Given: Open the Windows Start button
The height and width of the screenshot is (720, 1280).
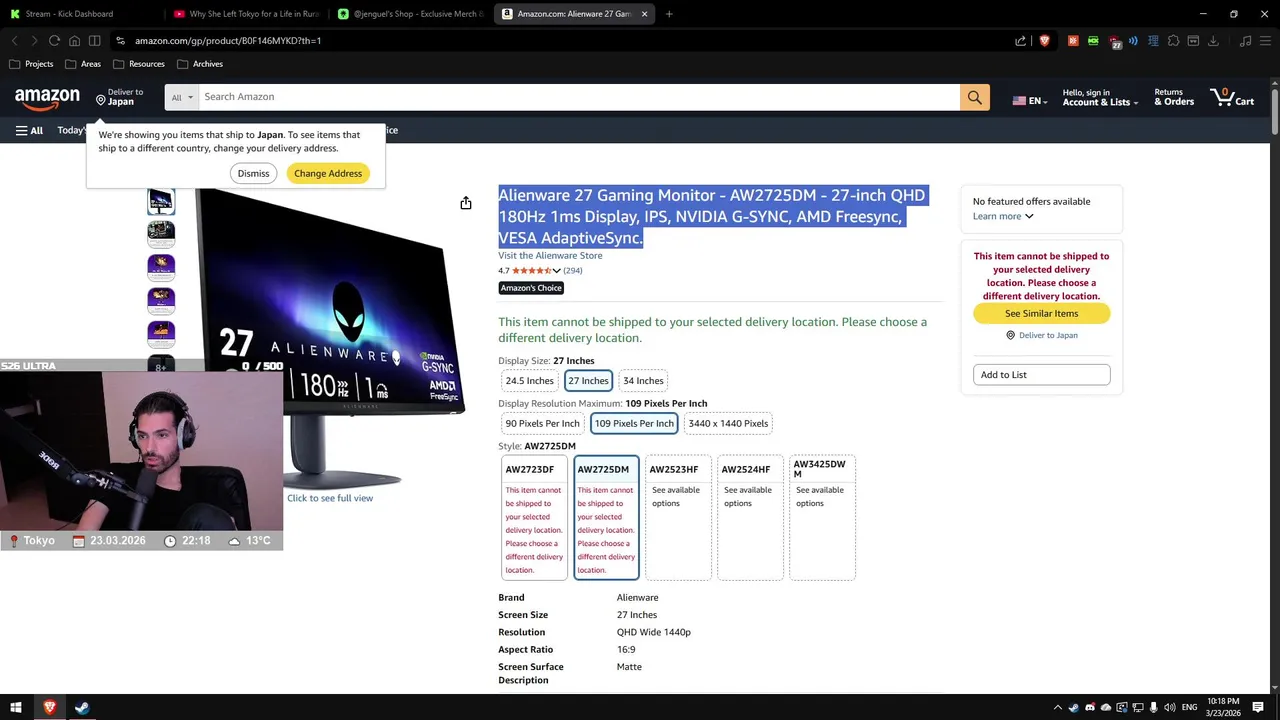Looking at the screenshot, I should pyautogui.click(x=16, y=707).
